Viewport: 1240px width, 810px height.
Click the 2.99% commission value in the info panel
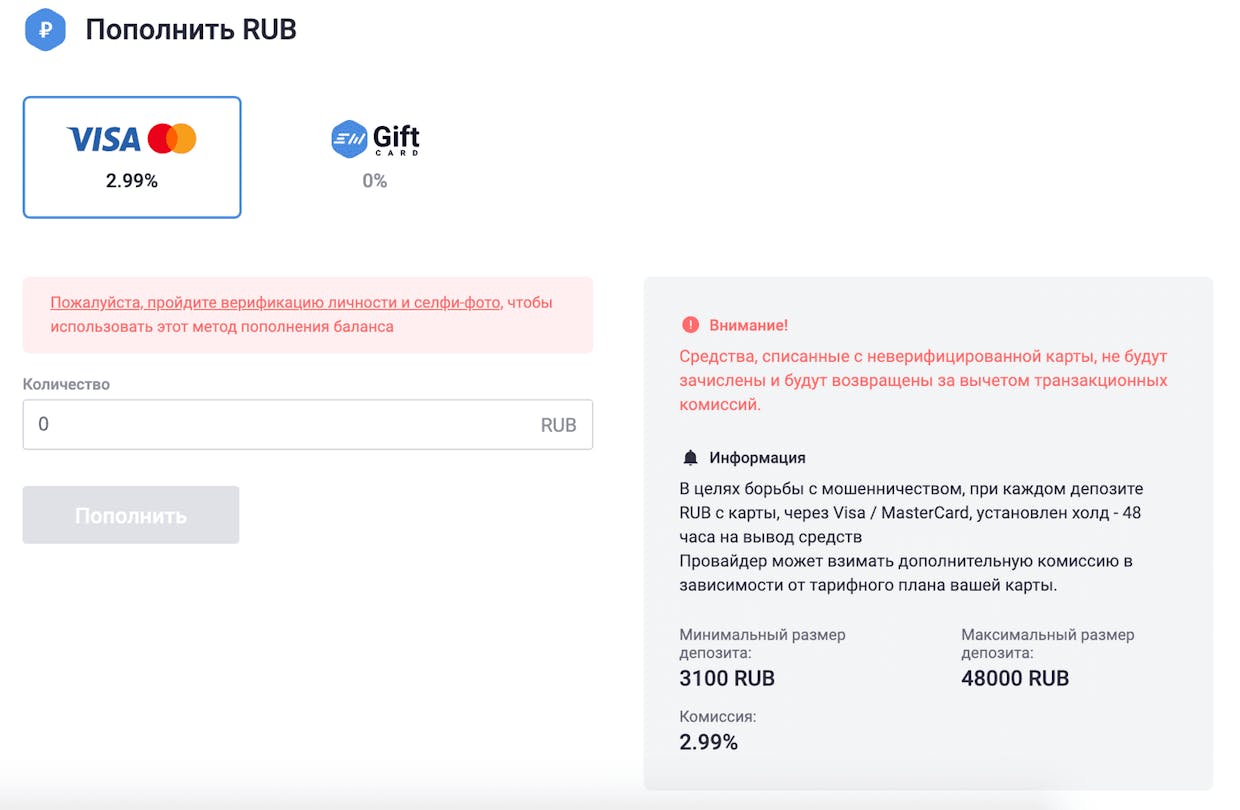point(708,742)
